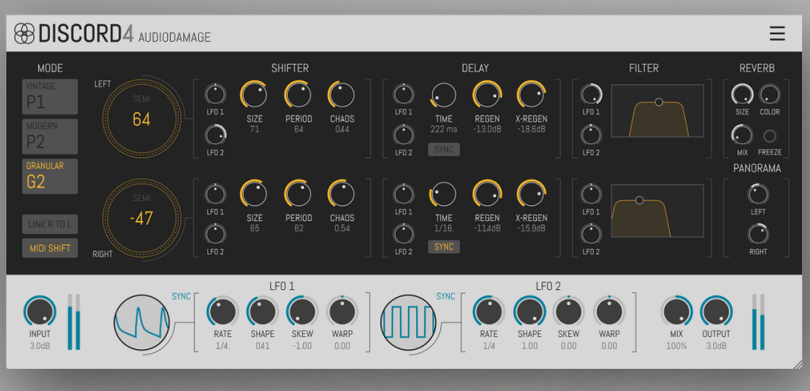
Task: Enable SYNC for the left delay
Action: pos(444,149)
